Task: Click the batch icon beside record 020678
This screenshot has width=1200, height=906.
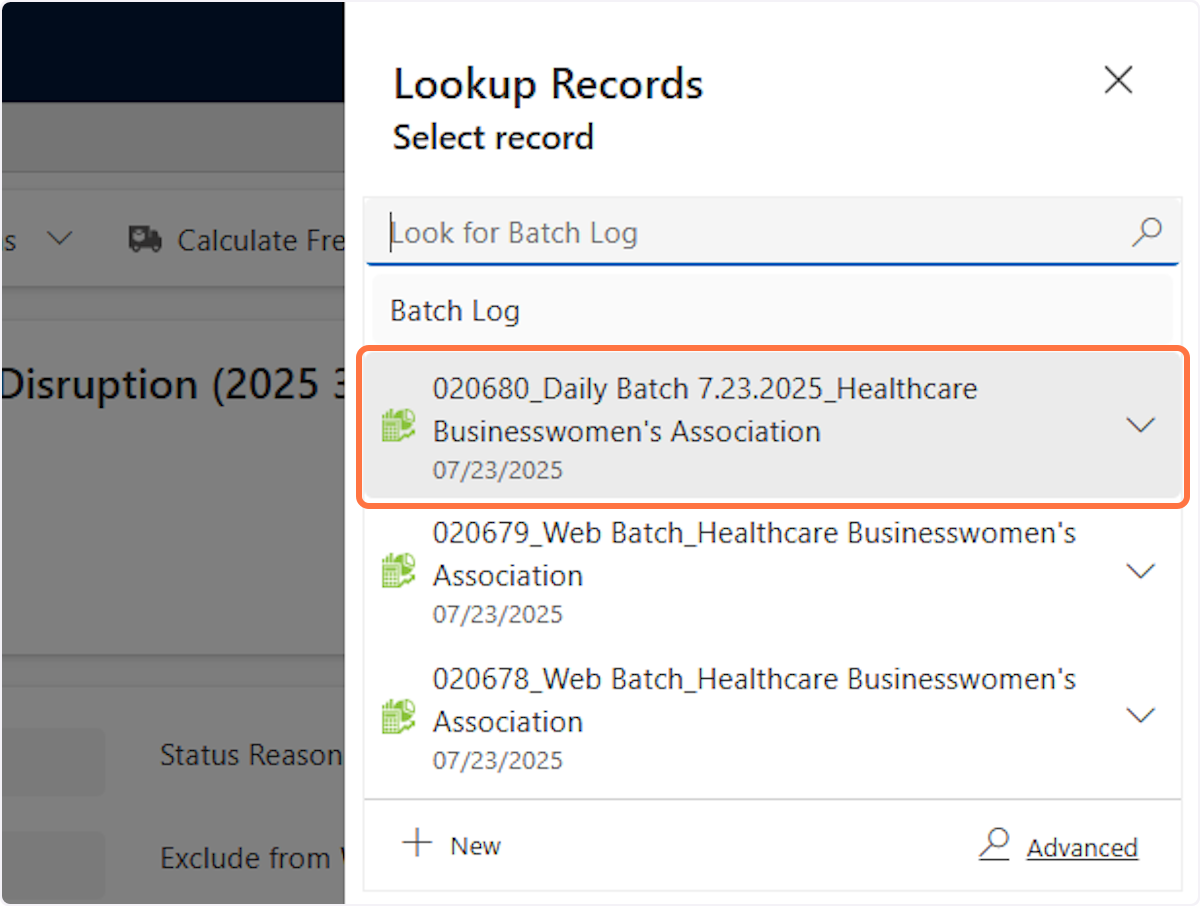Action: tap(399, 716)
